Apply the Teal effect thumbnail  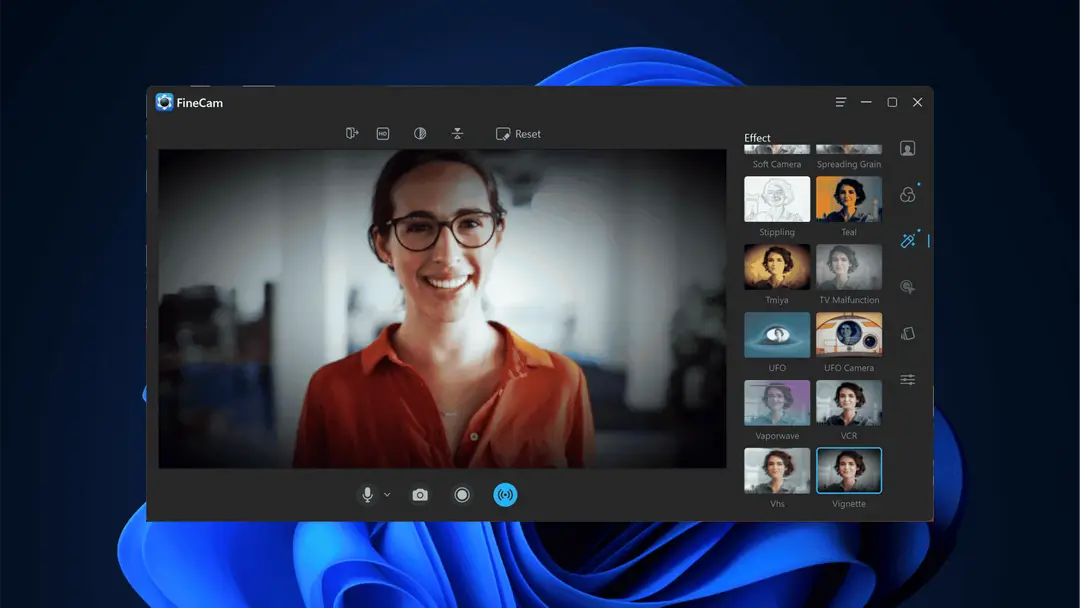(x=849, y=199)
